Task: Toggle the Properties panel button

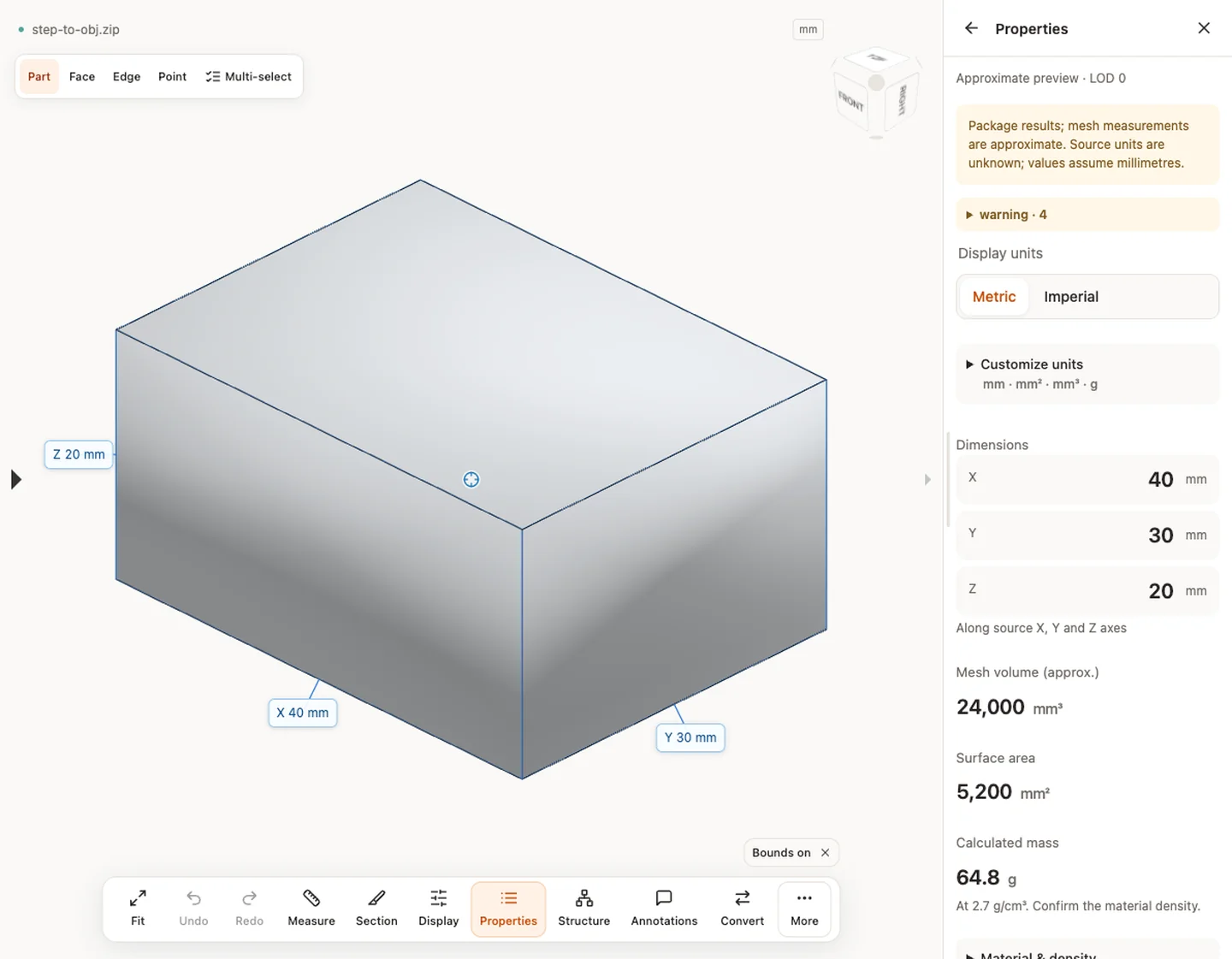Action: tap(508, 909)
